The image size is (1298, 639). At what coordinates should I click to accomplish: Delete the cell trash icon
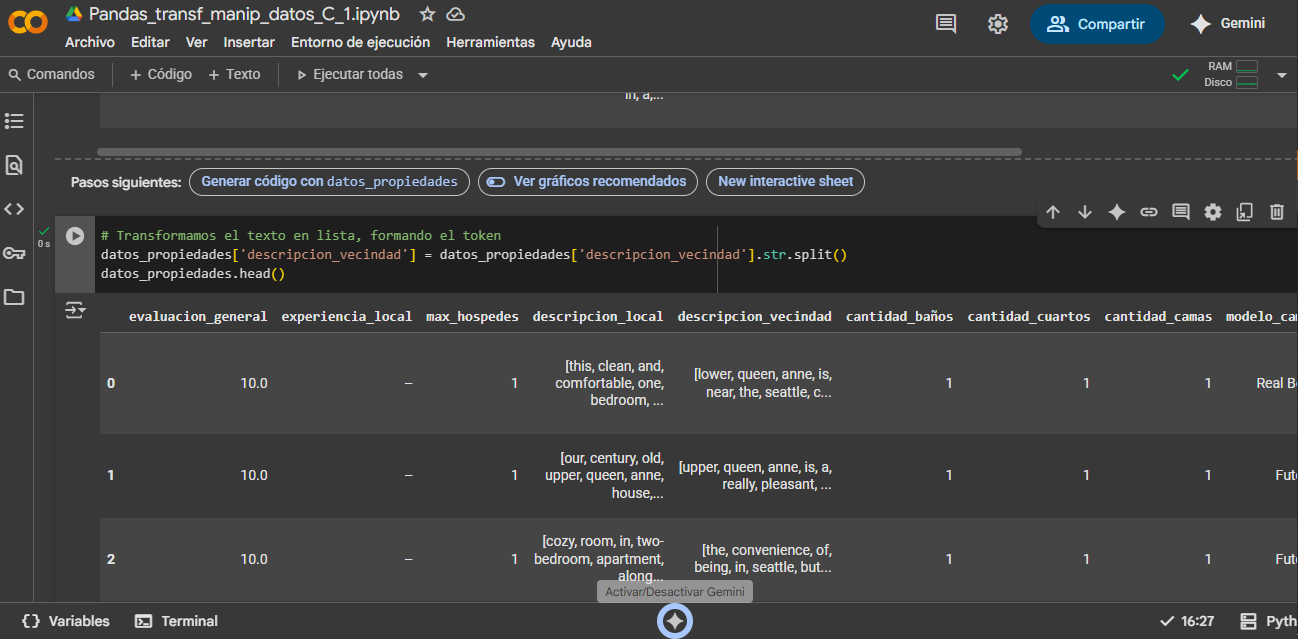coord(1277,212)
